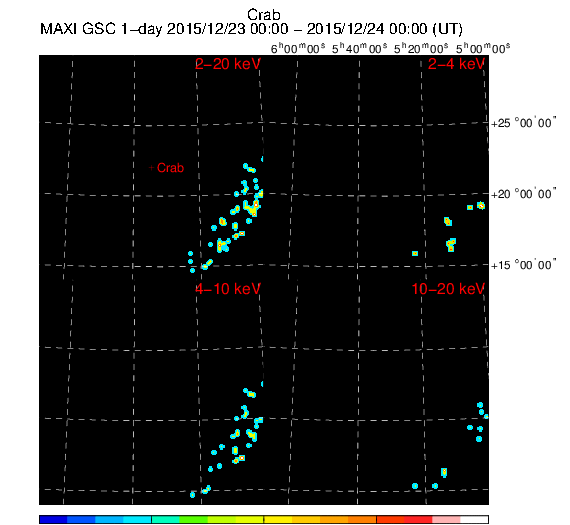
Task: Click the green section of color bar
Action: click(193, 519)
